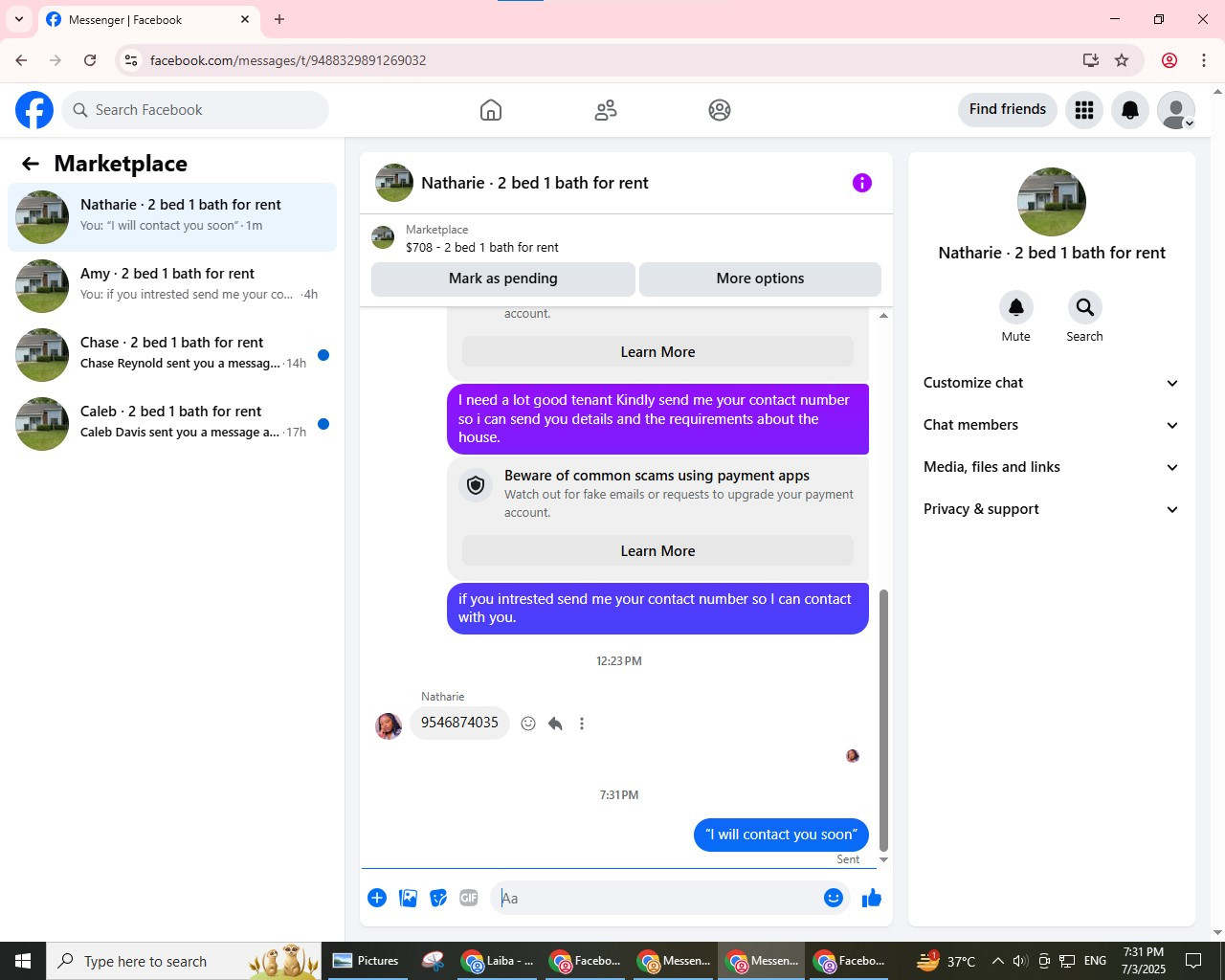
Task: Open Chase 2 bed 1 bath conversation
Action: [172, 355]
